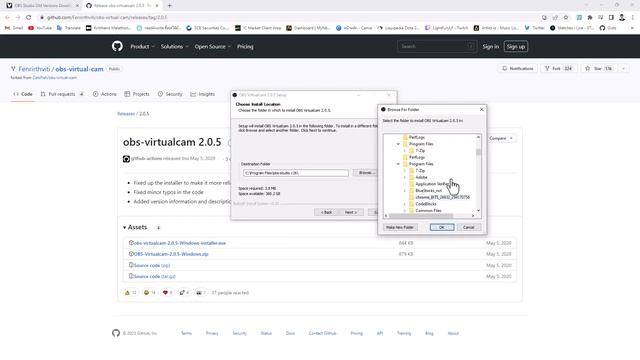Click Browse button in the Setup window
The image size is (640, 360).
click(365, 173)
